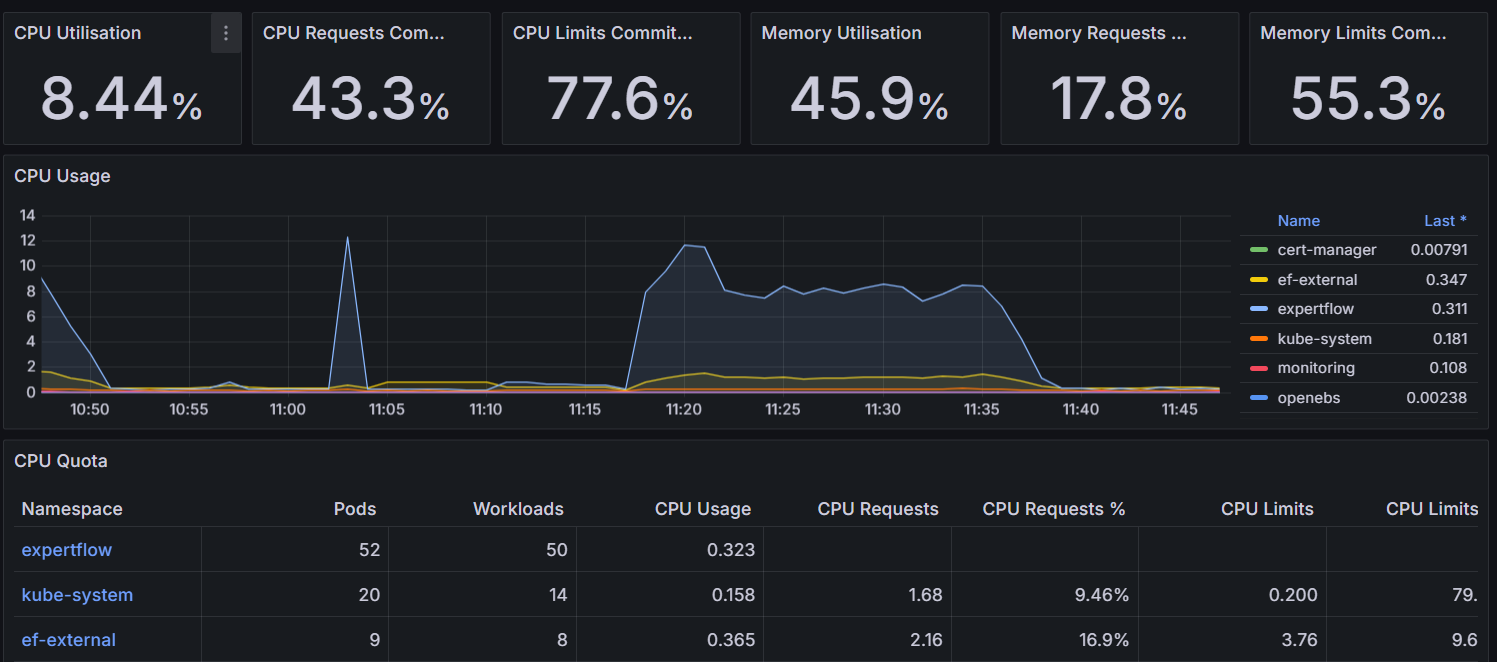The width and height of the screenshot is (1497, 662).
Task: Open expertflow namespace link in CPU Quota table
Action: tap(67, 550)
